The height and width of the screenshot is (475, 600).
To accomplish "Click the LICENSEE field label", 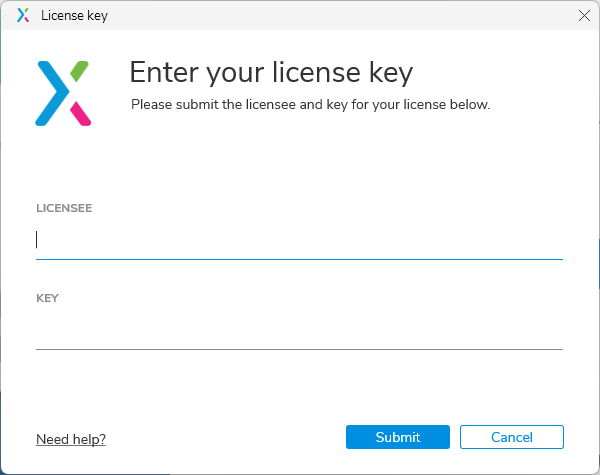I will (x=64, y=208).
